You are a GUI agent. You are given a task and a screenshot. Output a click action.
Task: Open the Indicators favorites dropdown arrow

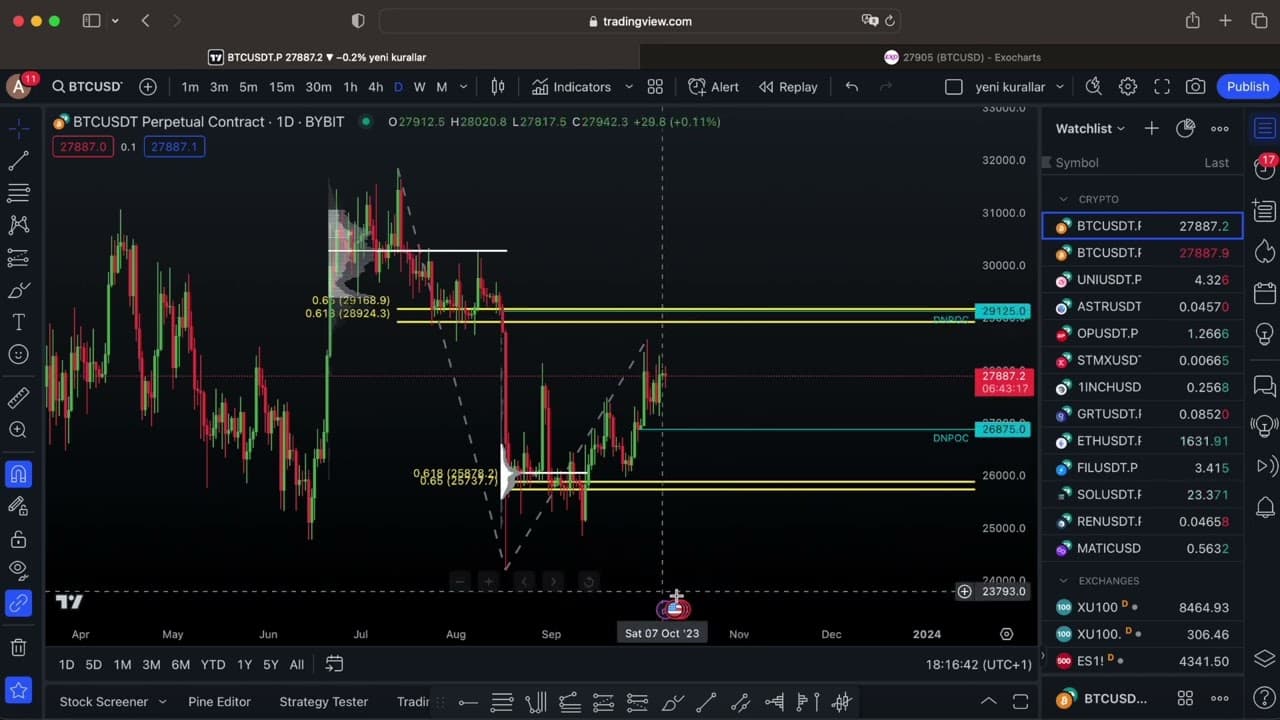(629, 87)
